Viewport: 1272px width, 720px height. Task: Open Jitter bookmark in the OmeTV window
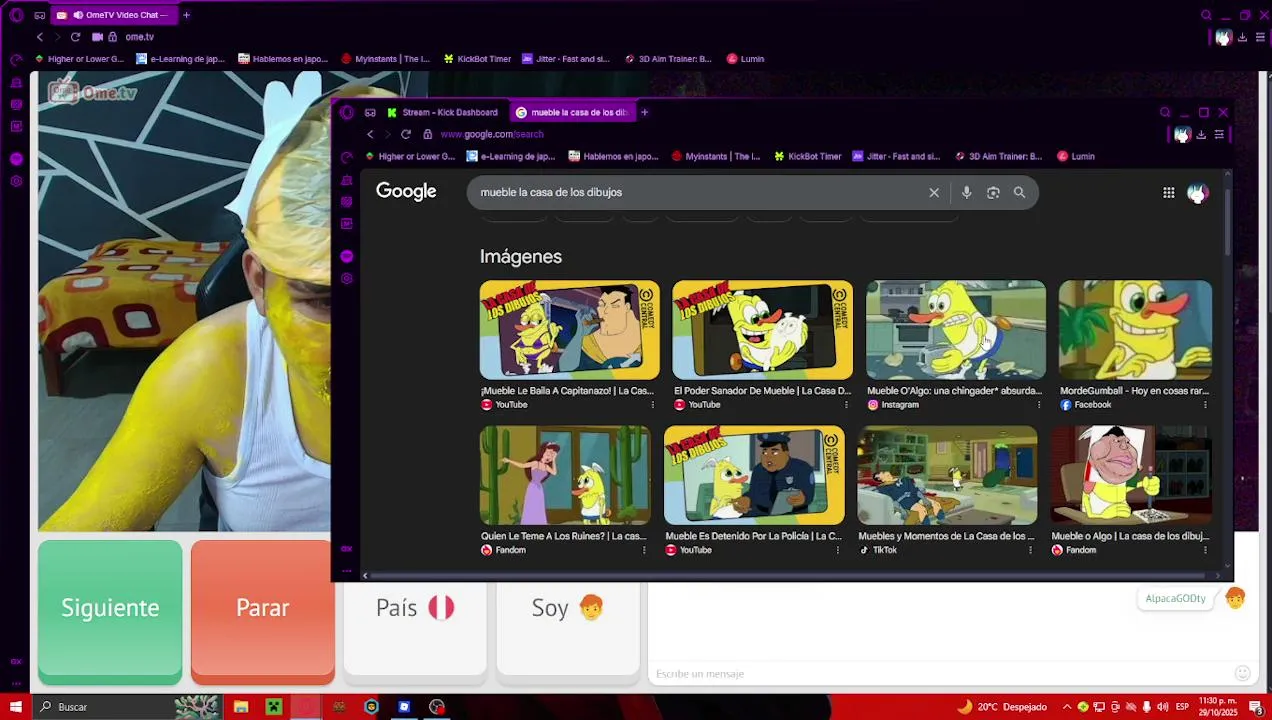point(565,59)
